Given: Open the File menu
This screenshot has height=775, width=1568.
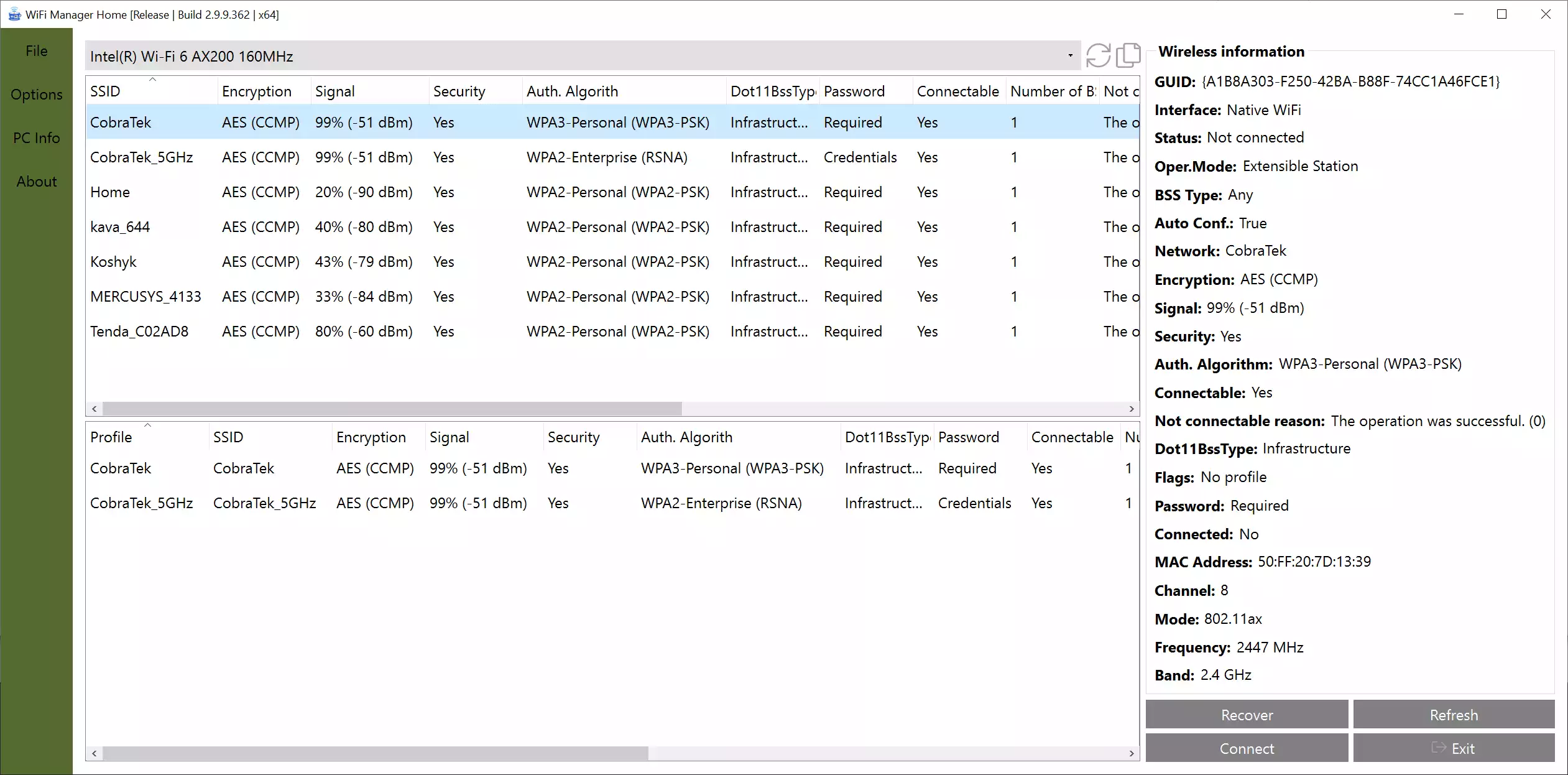Looking at the screenshot, I should (x=37, y=51).
